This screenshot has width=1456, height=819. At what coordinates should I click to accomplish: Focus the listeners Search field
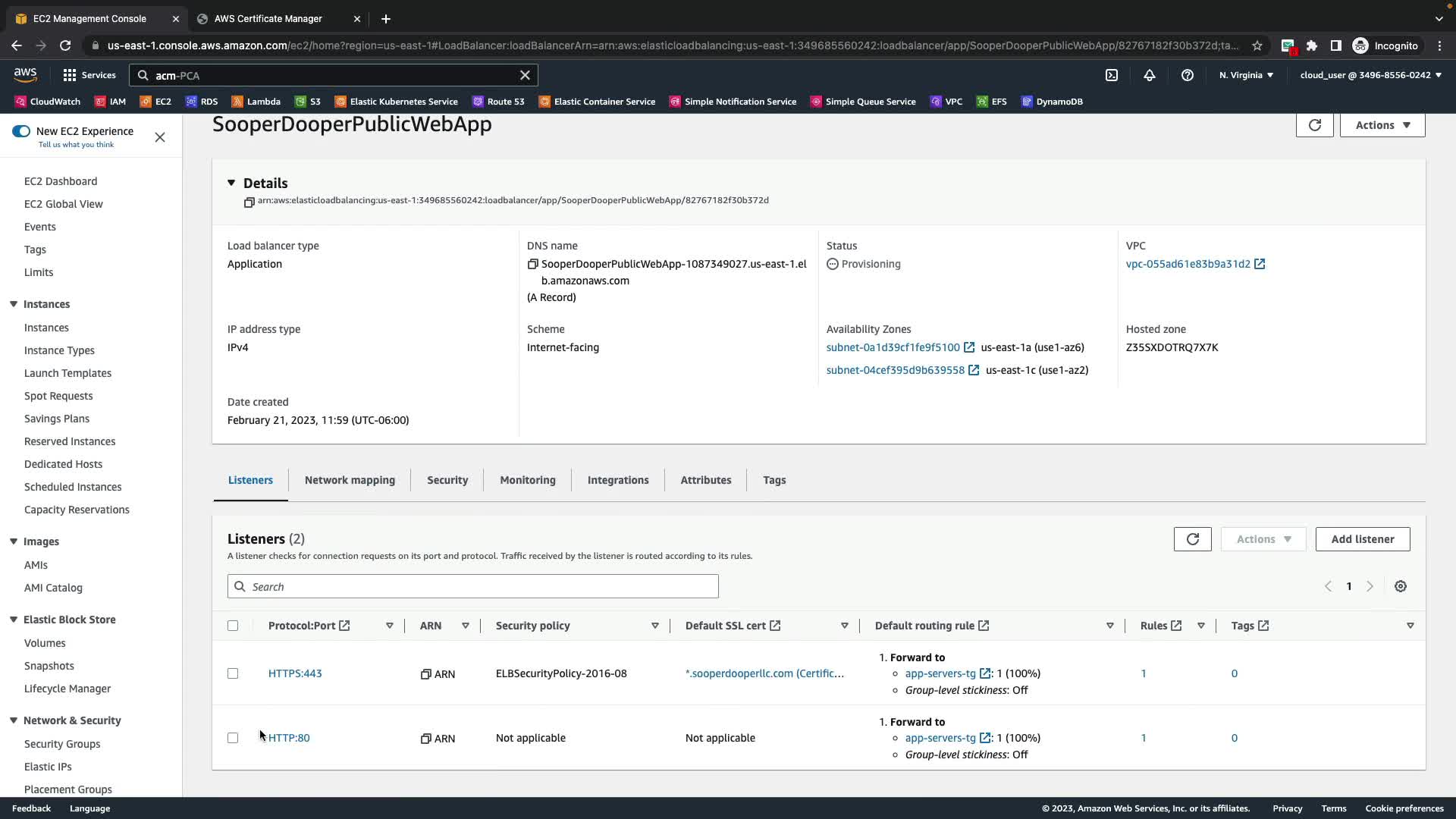click(x=472, y=586)
